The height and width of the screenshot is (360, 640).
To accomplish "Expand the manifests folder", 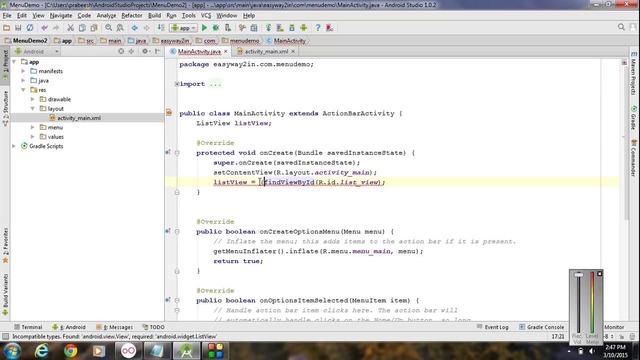I will 23,71.
